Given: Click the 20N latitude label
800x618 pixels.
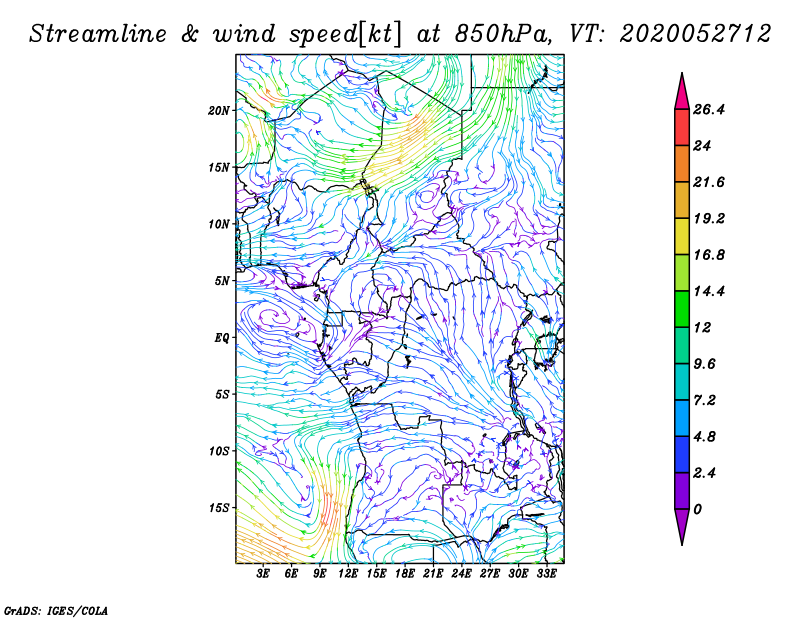Looking at the screenshot, I should pos(218,111).
